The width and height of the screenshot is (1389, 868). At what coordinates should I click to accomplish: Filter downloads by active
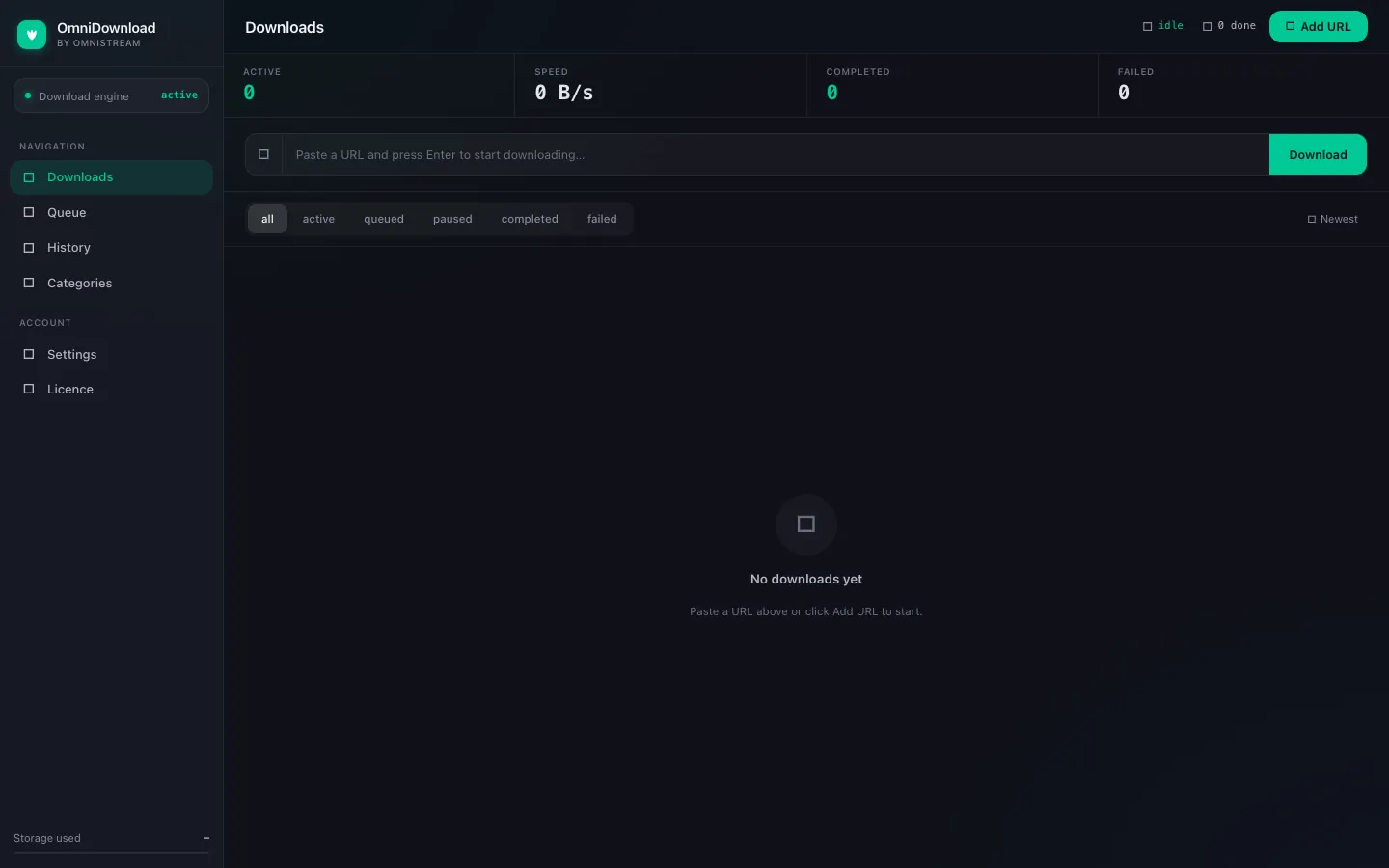pos(318,219)
